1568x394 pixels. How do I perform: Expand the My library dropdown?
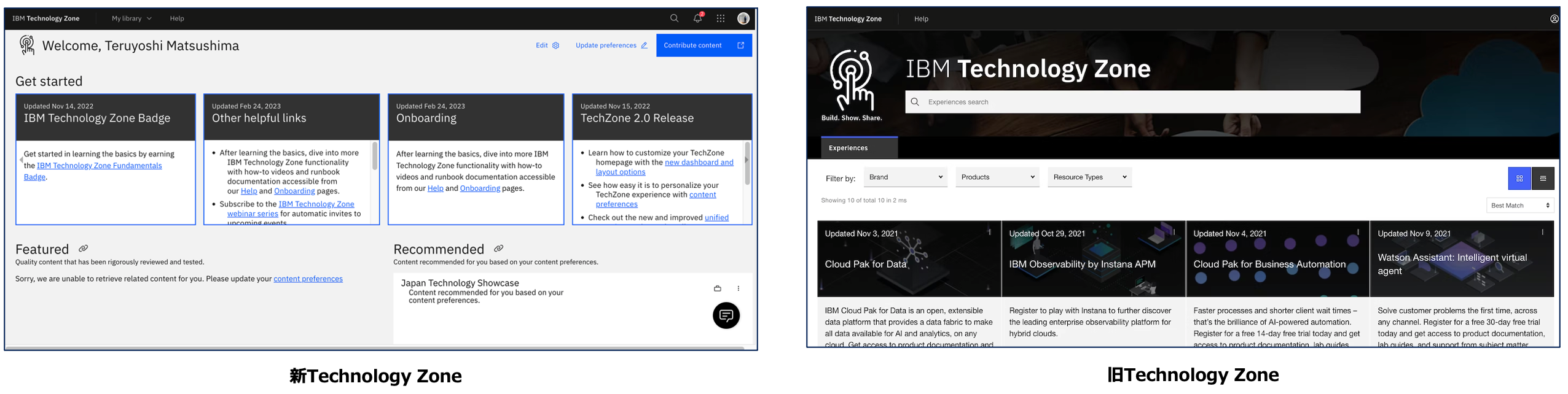[131, 18]
